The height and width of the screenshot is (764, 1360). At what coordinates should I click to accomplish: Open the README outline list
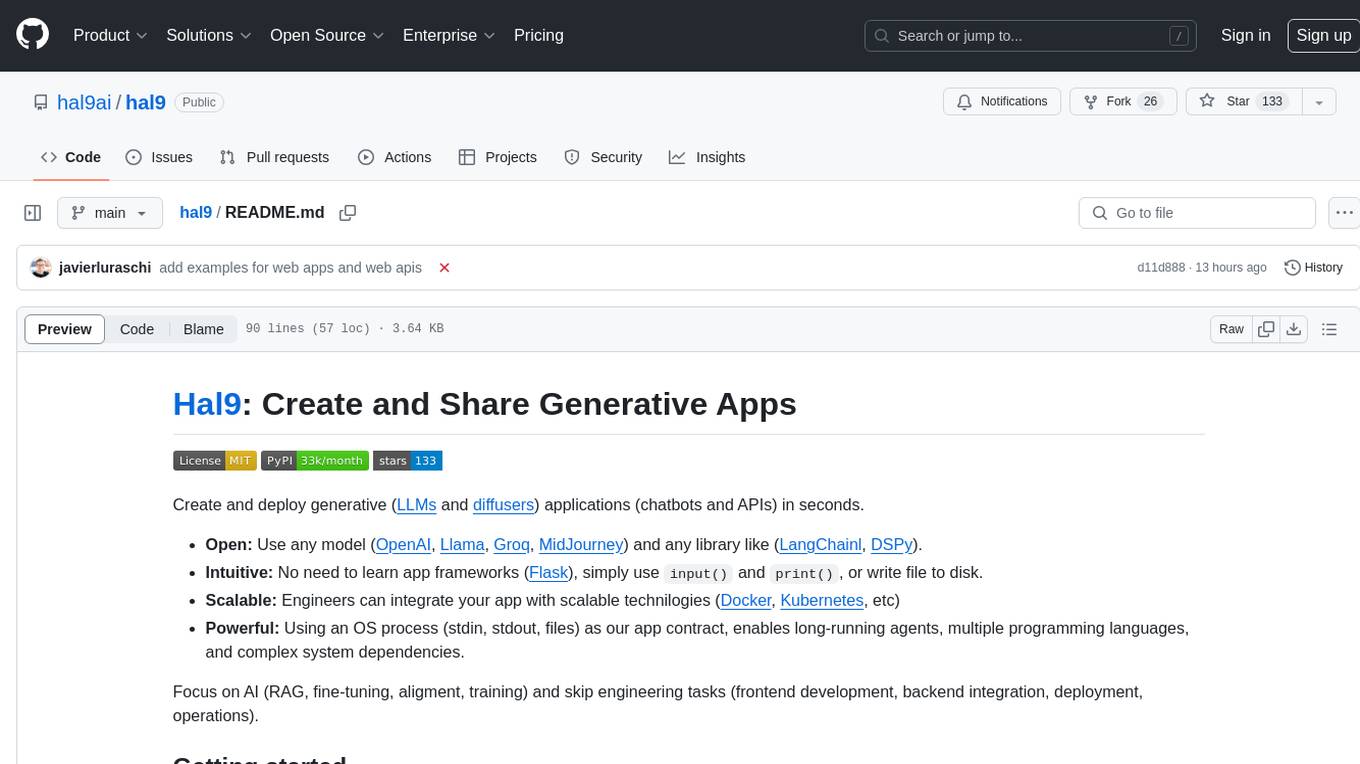tap(1329, 329)
